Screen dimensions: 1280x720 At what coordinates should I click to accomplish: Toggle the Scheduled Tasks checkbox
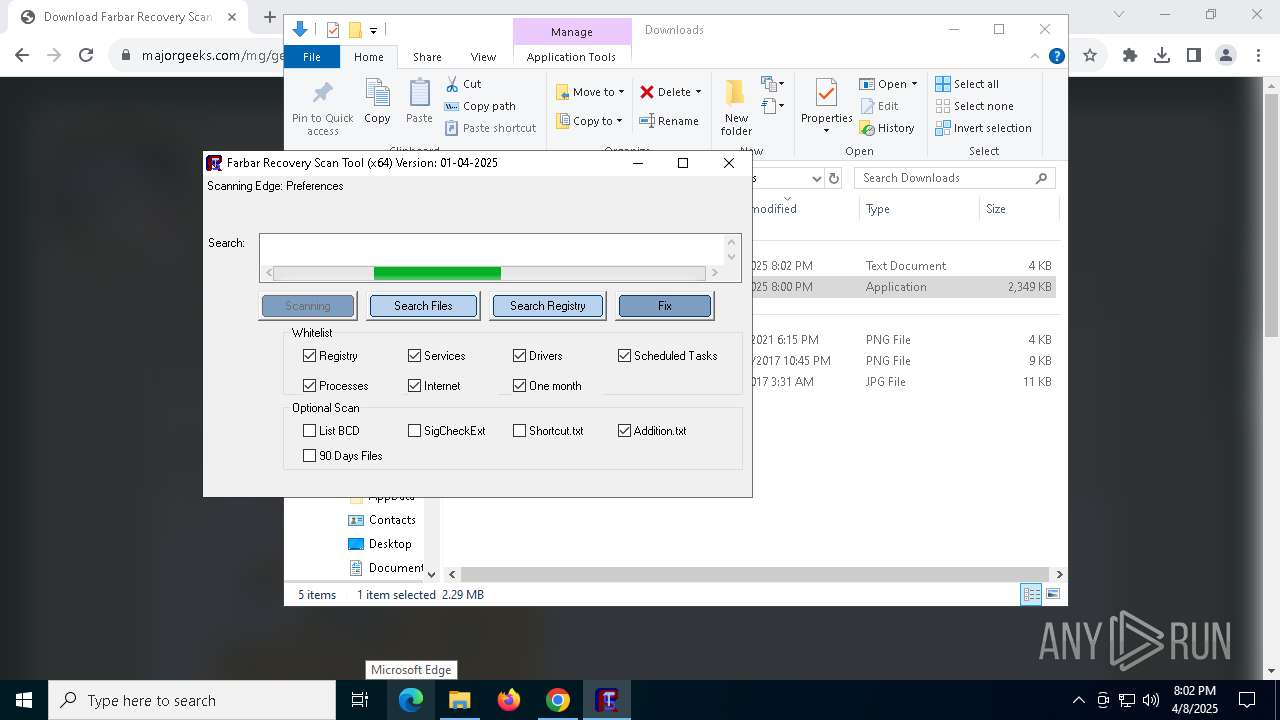pyautogui.click(x=624, y=355)
